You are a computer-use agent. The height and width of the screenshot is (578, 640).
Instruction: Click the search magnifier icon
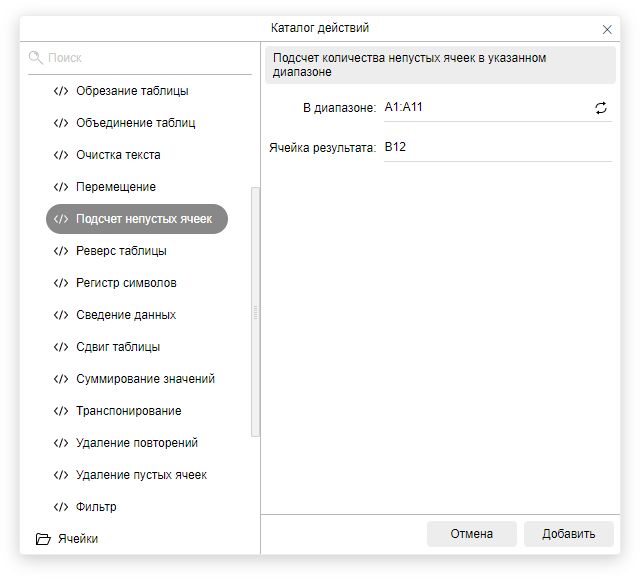coord(36,58)
